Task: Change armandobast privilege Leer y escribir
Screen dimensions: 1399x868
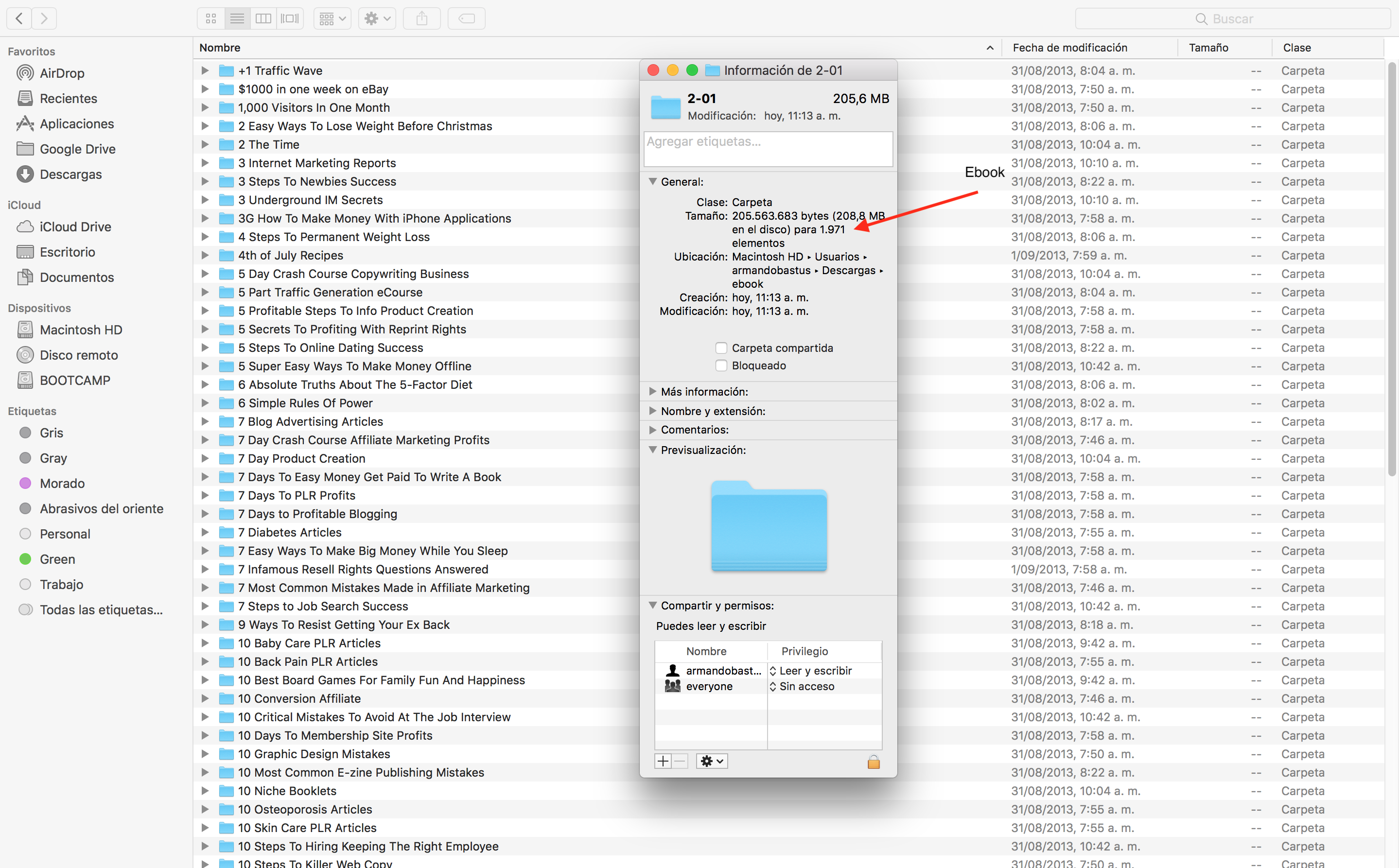Action: 815,671
